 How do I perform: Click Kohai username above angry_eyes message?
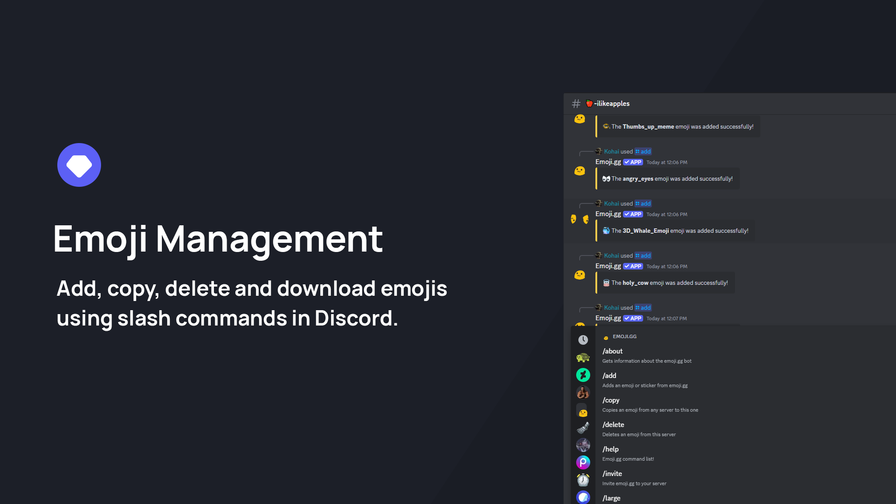click(x=611, y=151)
